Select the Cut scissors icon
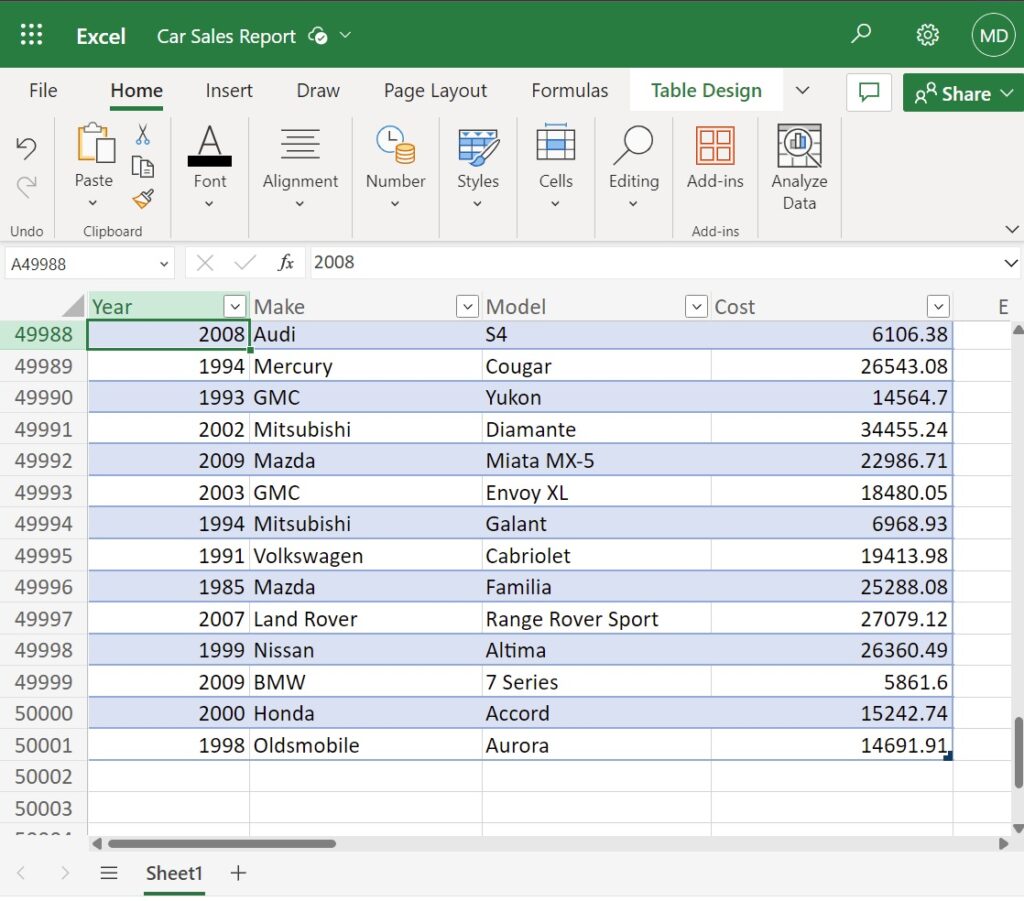The image size is (1024, 901). click(143, 133)
